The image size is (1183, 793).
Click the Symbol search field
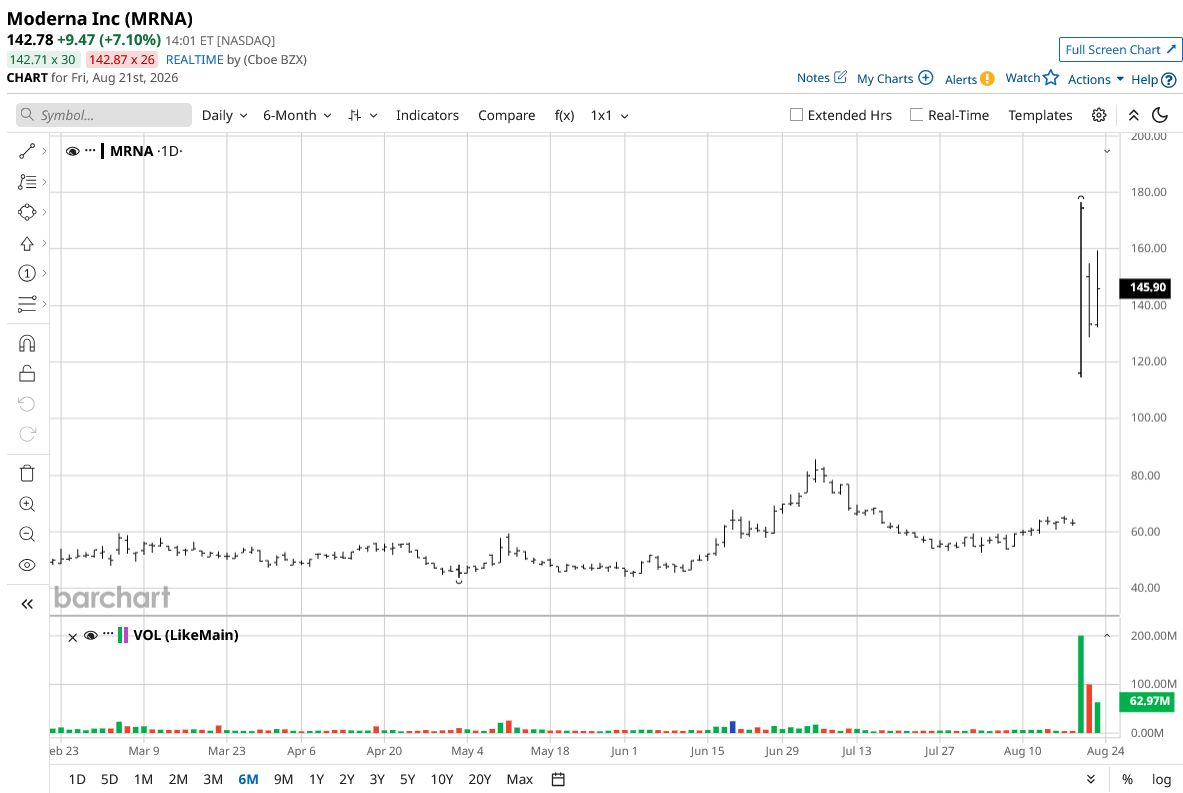103,115
